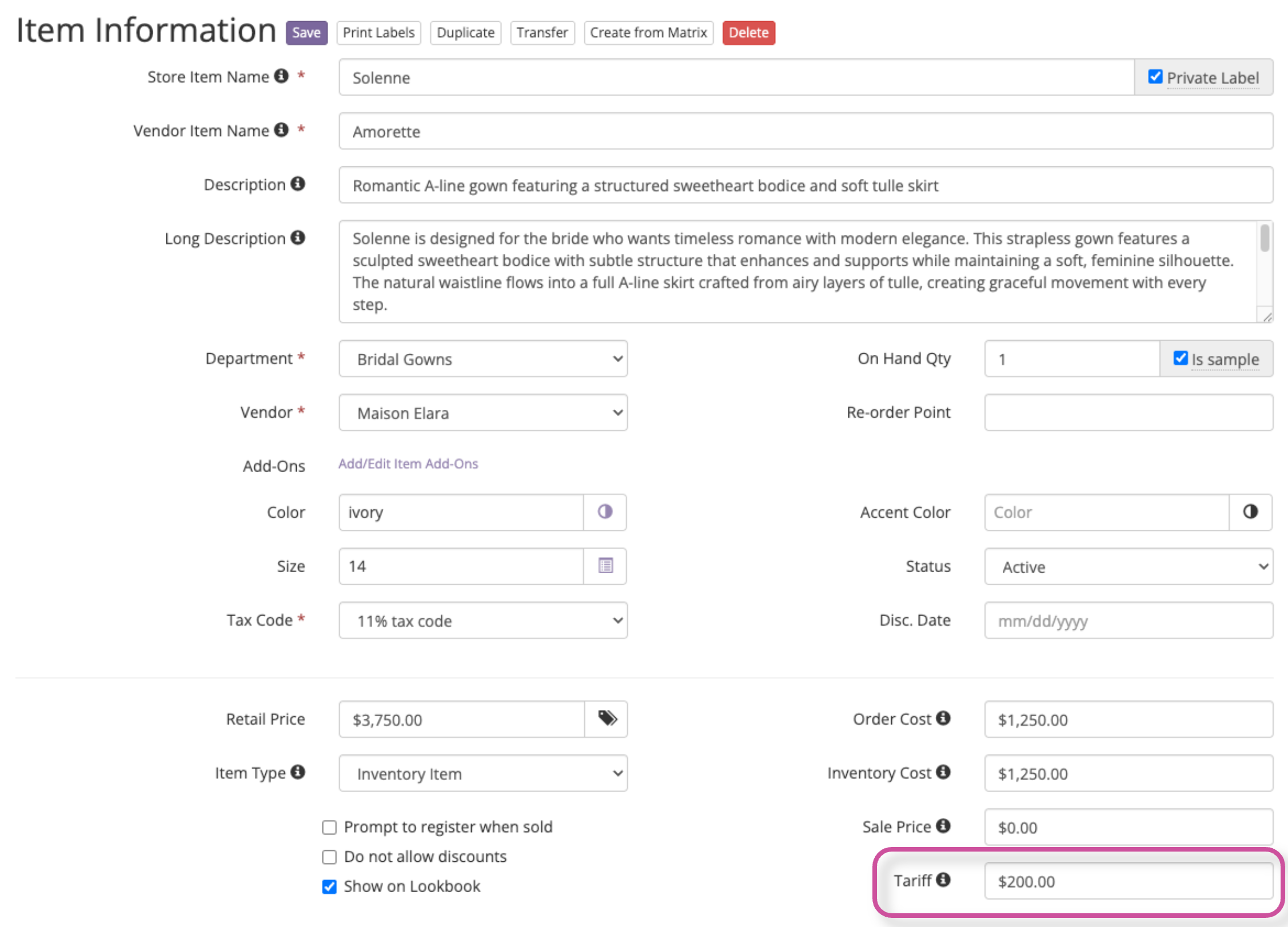
Task: Open the Tax Code dropdown
Action: 483,621
